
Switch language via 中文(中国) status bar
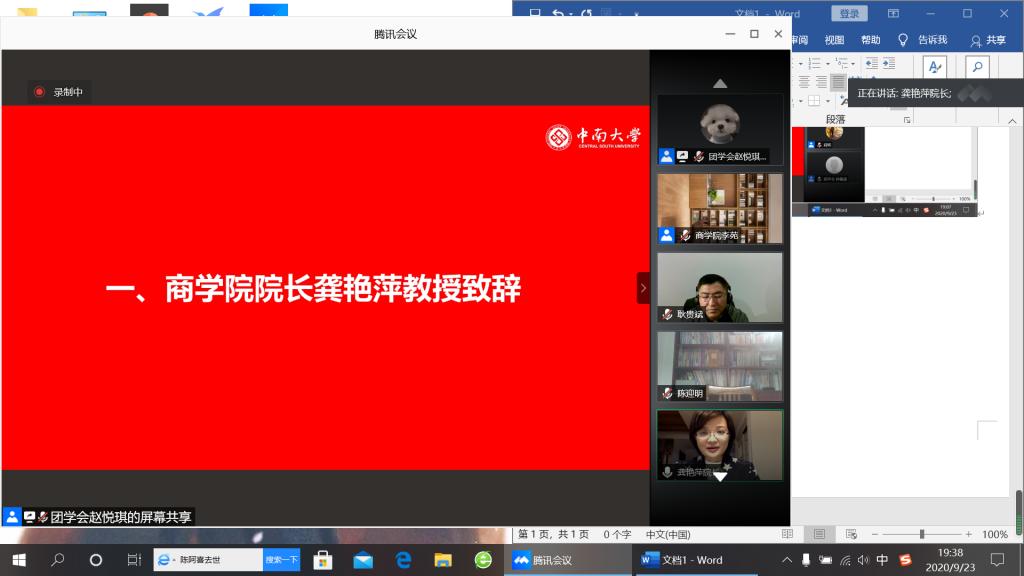click(668, 534)
